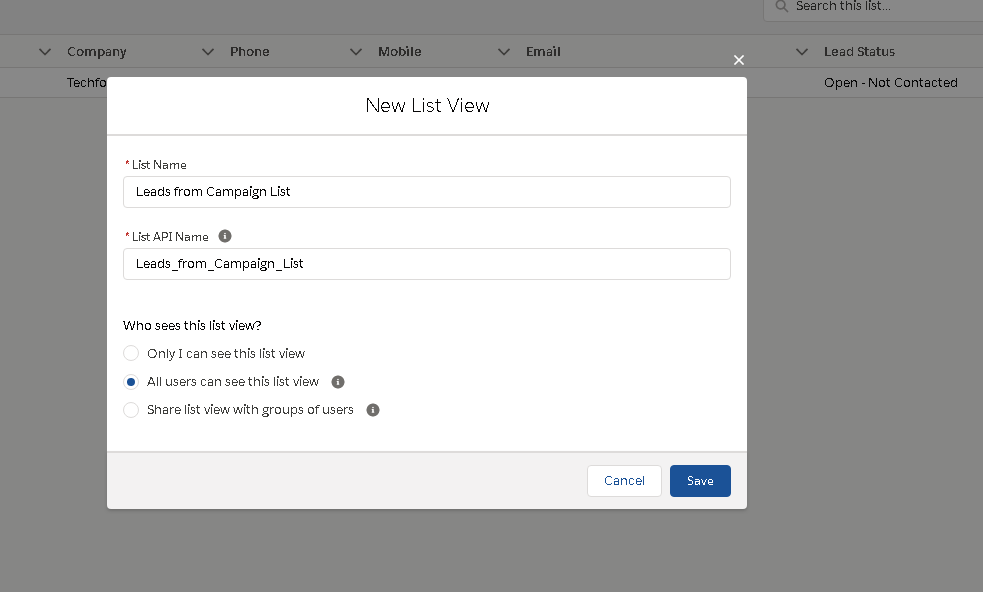Image resolution: width=983 pixels, height=592 pixels.
Task: Cancel the New List View dialog
Action: 624,481
